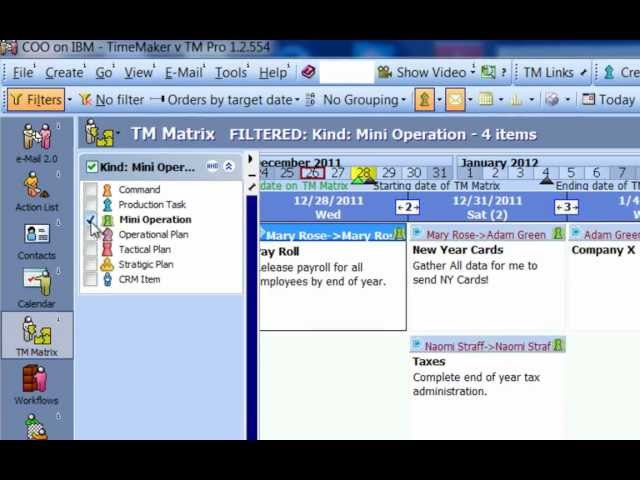The image size is (640, 480).
Task: Uncheck the Mini Operation checkbox
Action: 90,220
